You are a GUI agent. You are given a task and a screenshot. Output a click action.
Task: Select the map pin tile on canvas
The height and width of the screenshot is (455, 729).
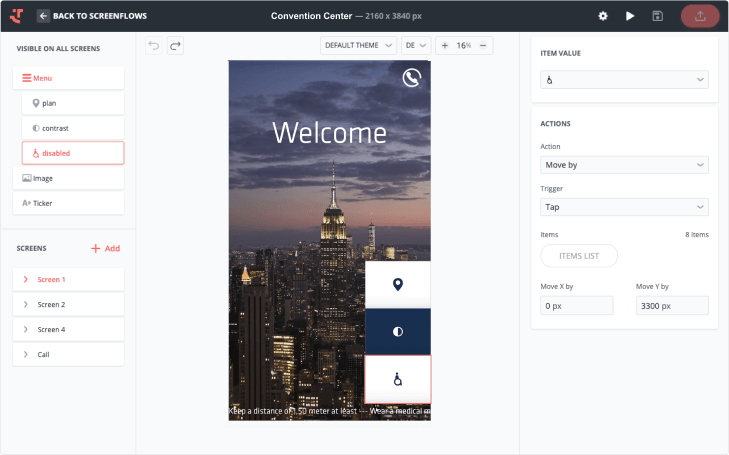point(398,284)
